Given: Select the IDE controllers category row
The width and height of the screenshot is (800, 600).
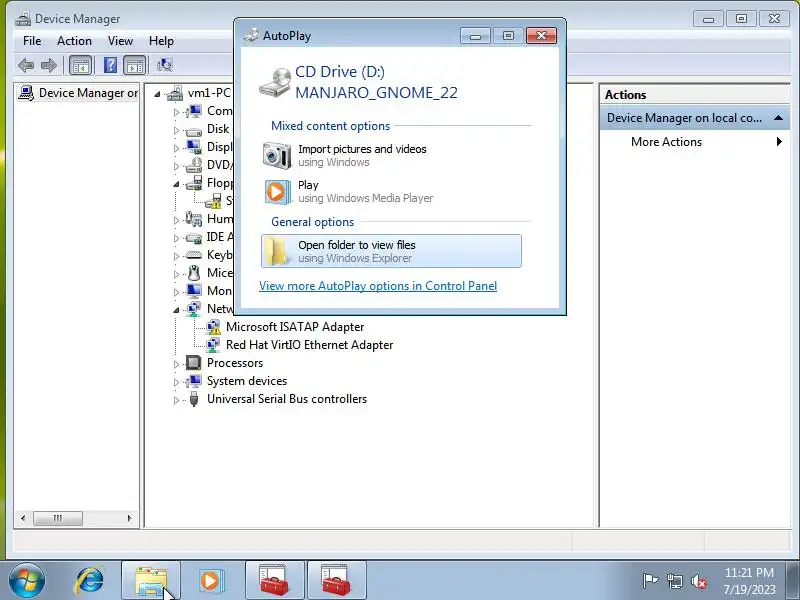Looking at the screenshot, I should point(209,237).
